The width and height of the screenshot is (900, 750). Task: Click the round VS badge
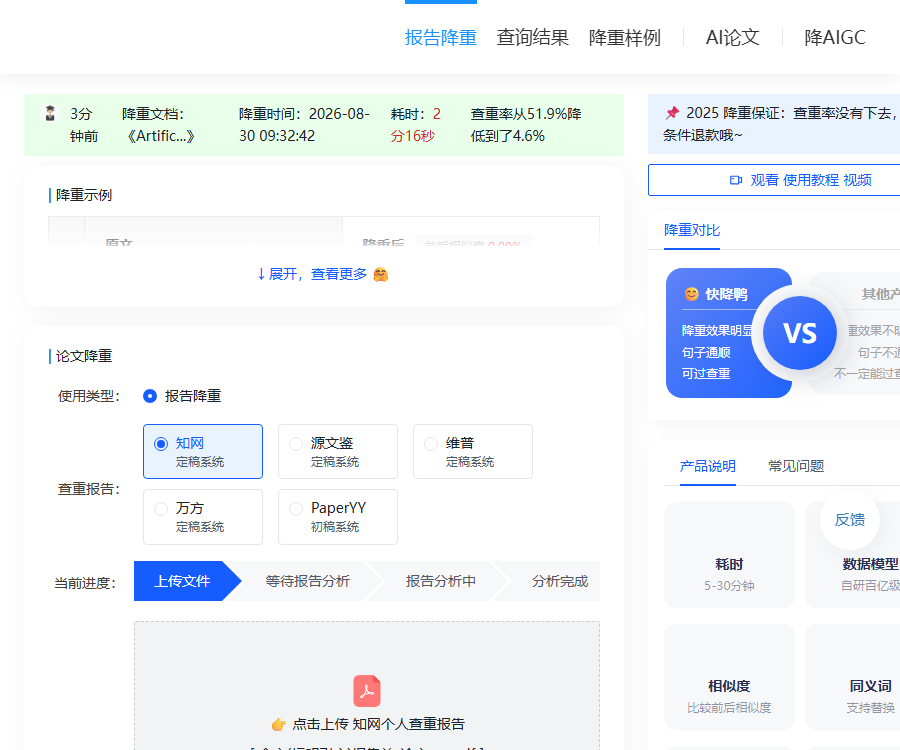(800, 333)
